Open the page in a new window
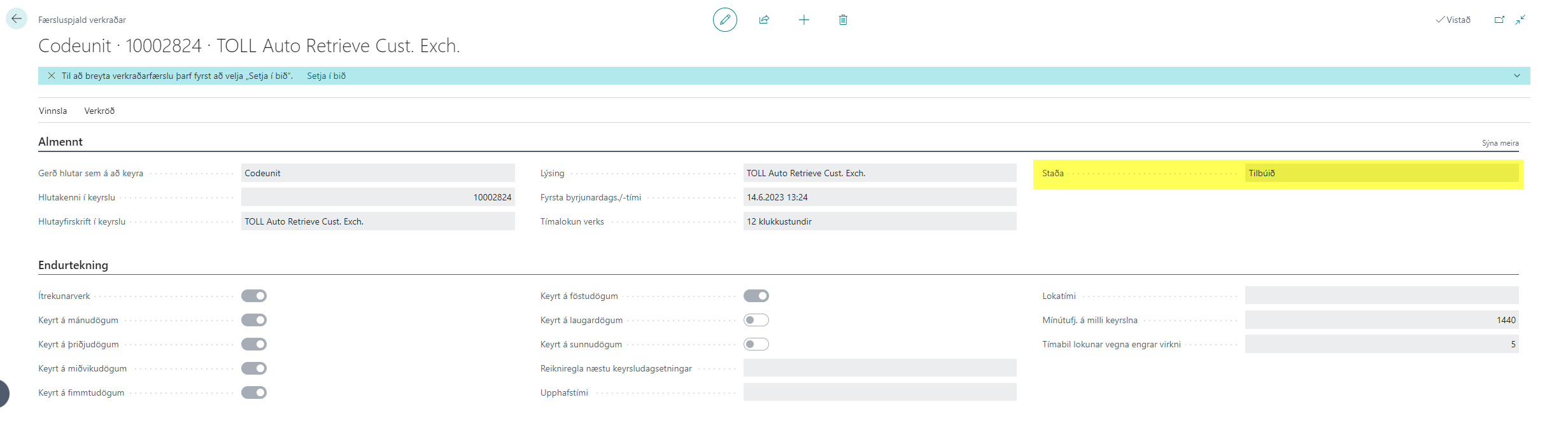 (x=1499, y=20)
